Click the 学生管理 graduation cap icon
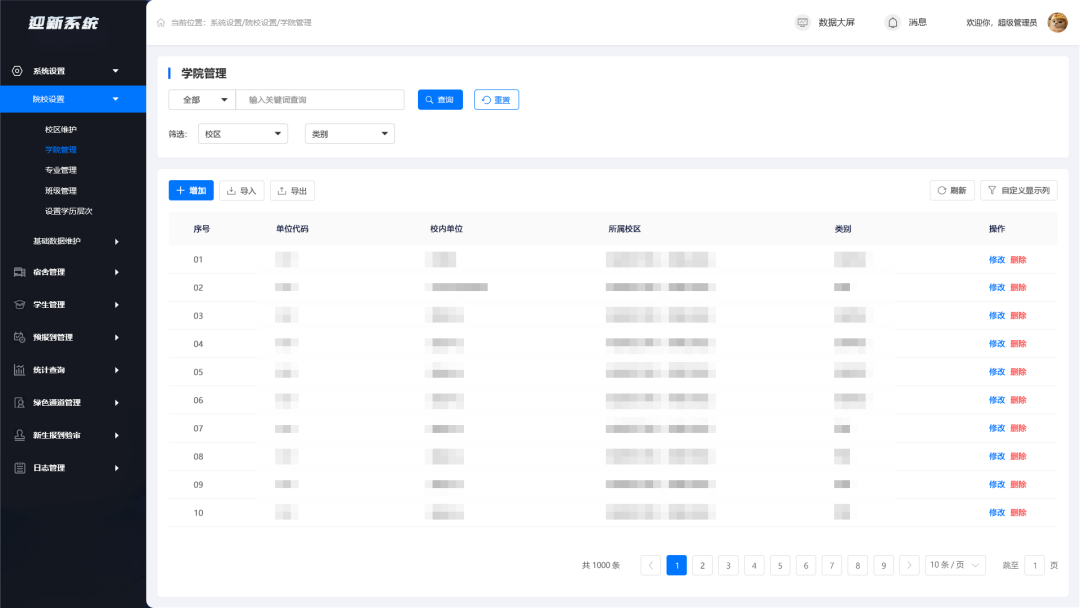Viewport: 1080px width, 608px height. pyautogui.click(x=19, y=304)
